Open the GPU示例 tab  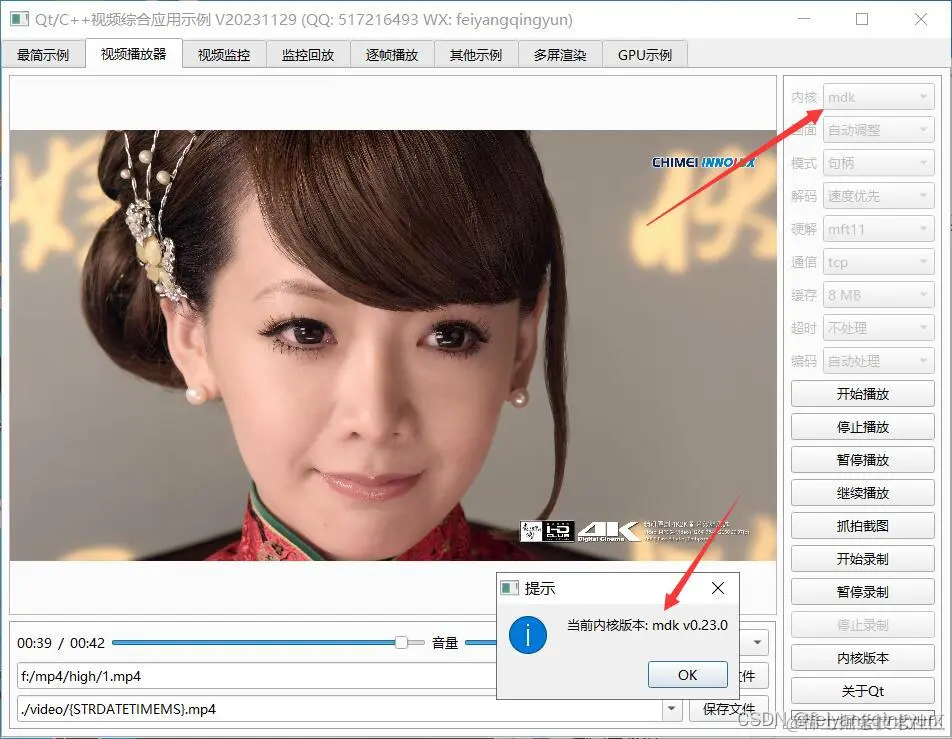click(645, 55)
